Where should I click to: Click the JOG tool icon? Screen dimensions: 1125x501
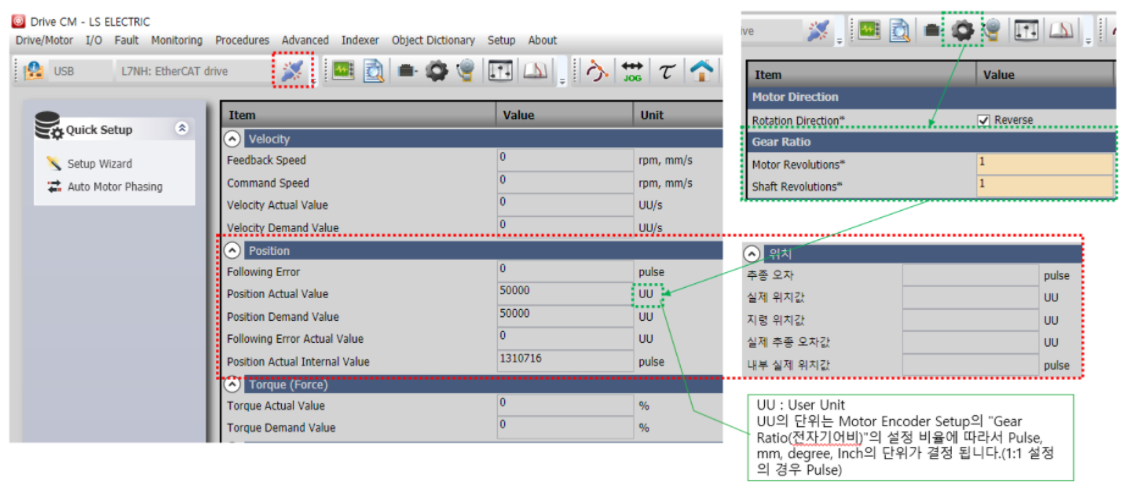[632, 71]
